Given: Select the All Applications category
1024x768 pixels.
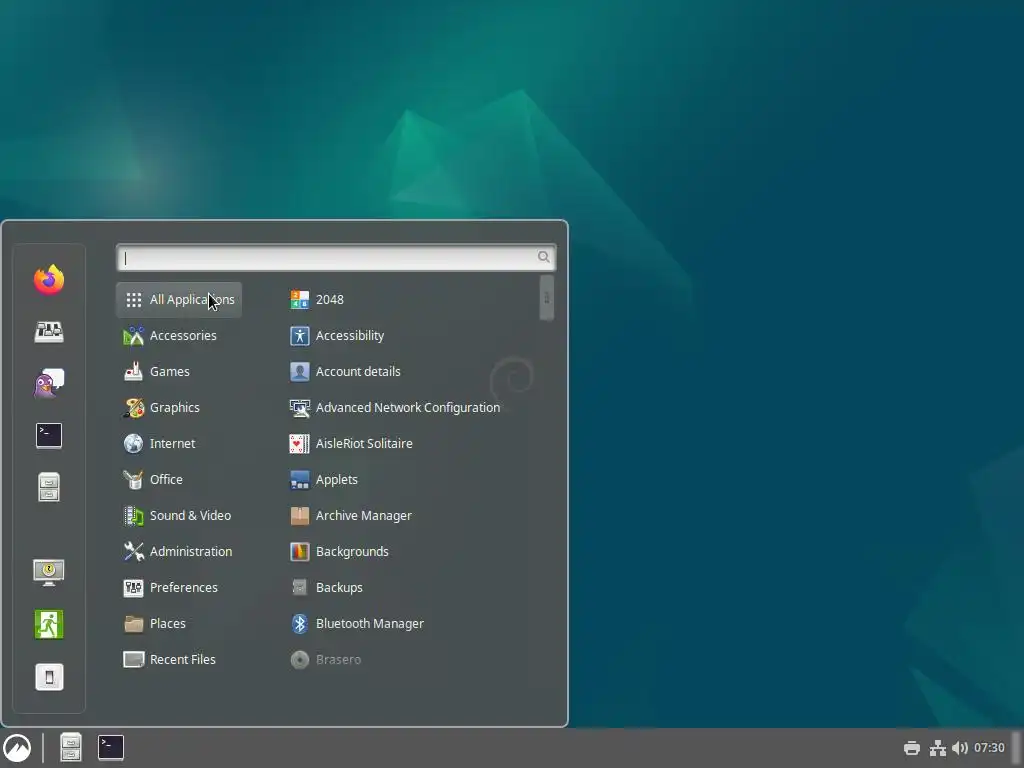Looking at the screenshot, I should pos(179,300).
